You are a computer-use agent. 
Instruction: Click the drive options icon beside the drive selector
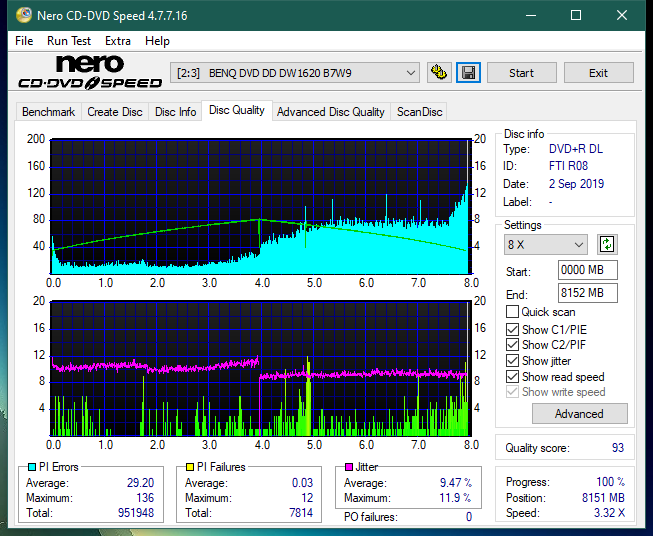pyautogui.click(x=439, y=73)
